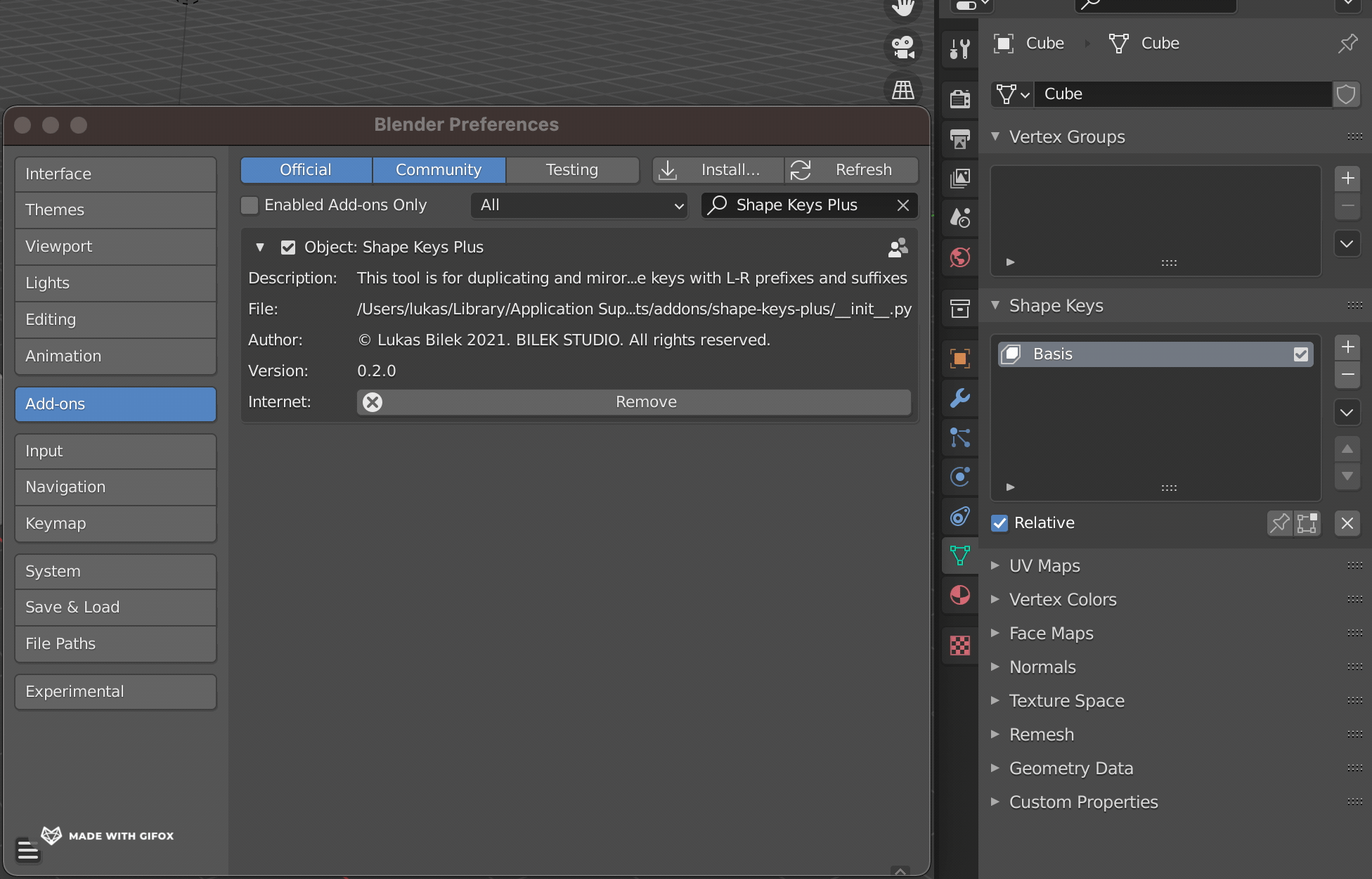Expand the UV Maps section

(x=995, y=565)
